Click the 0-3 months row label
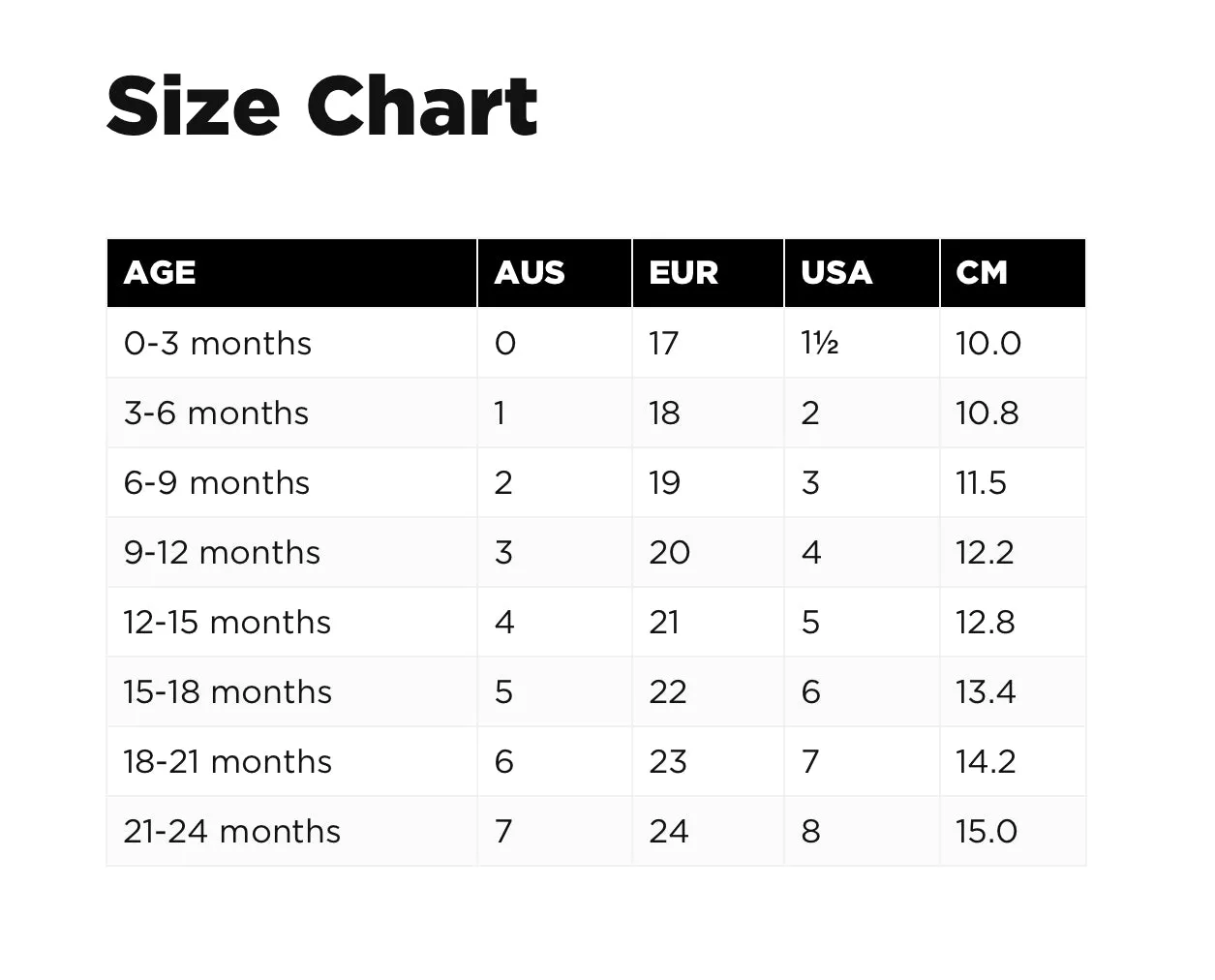The width and height of the screenshot is (1215, 980). tap(218, 343)
